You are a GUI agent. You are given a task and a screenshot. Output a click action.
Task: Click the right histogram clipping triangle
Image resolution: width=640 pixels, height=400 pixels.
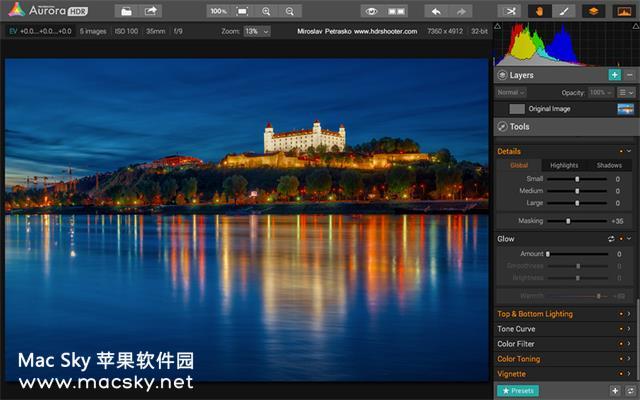coord(636,26)
